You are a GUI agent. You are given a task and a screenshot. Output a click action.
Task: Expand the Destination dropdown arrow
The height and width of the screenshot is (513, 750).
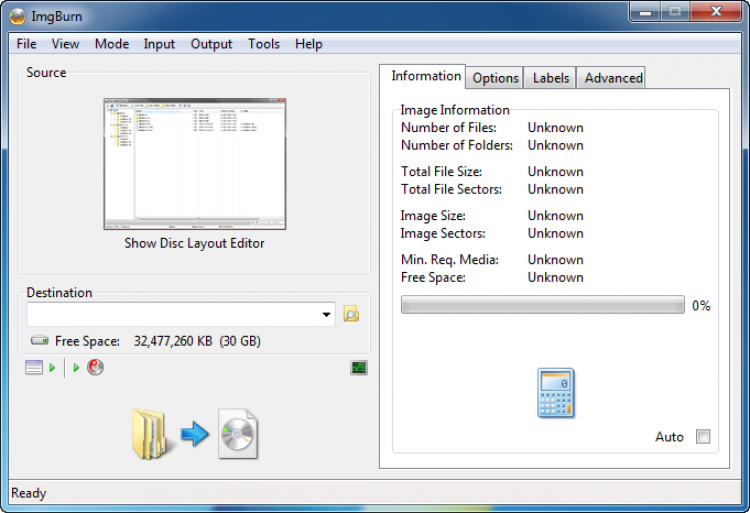327,315
